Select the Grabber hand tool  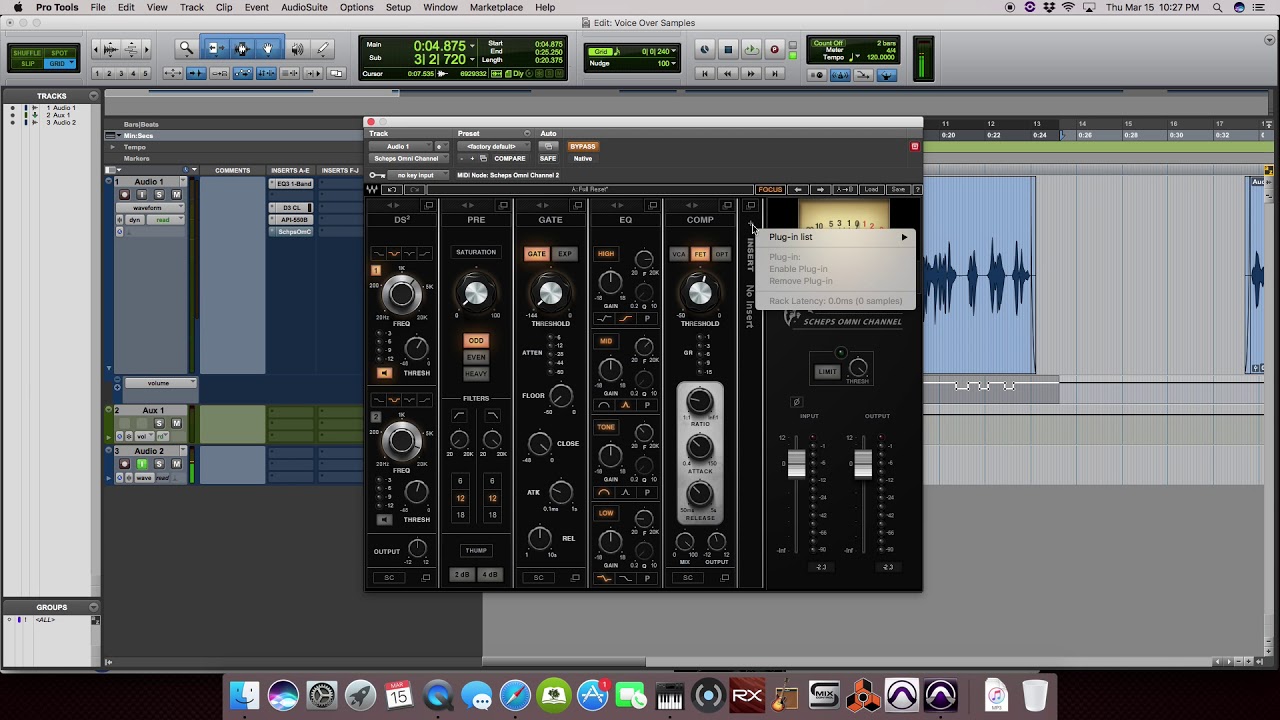pos(268,48)
